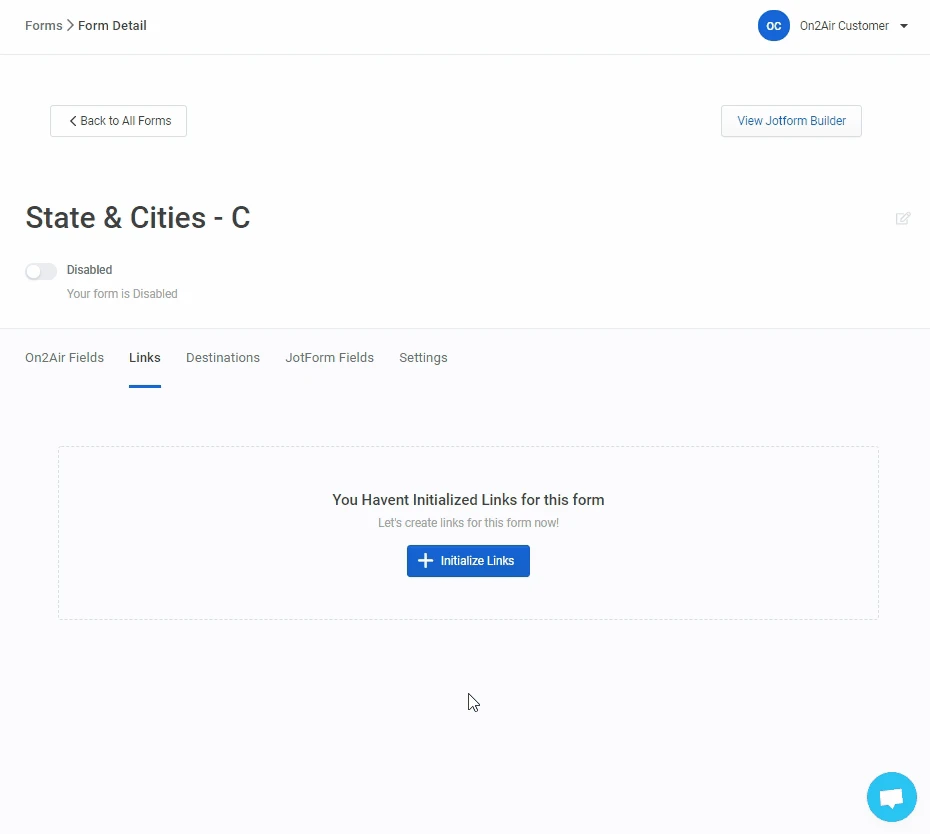This screenshot has height=834, width=930.
Task: Open the On2Air Customer account menu
Action: [843, 26]
